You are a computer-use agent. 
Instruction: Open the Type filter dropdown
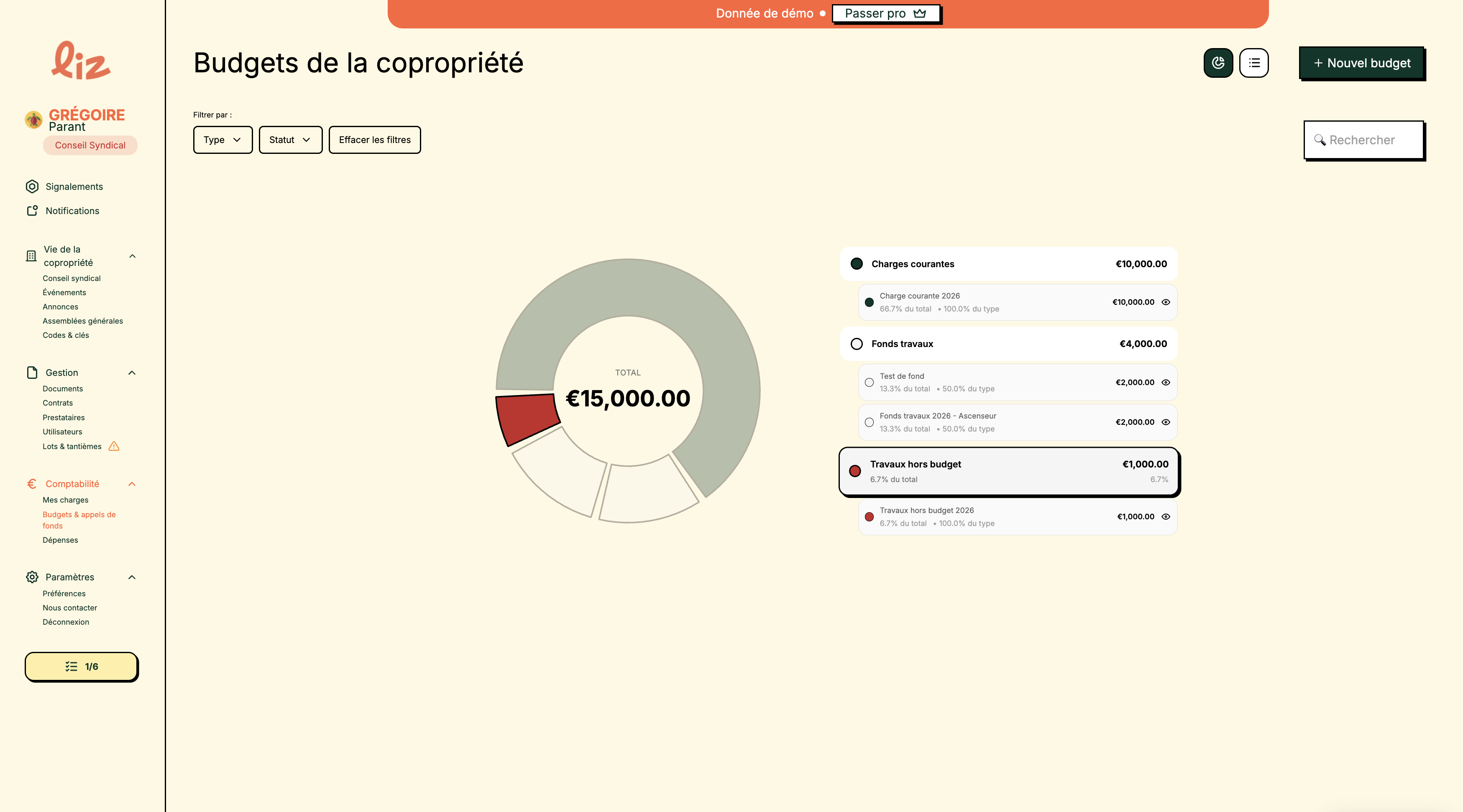(x=223, y=140)
